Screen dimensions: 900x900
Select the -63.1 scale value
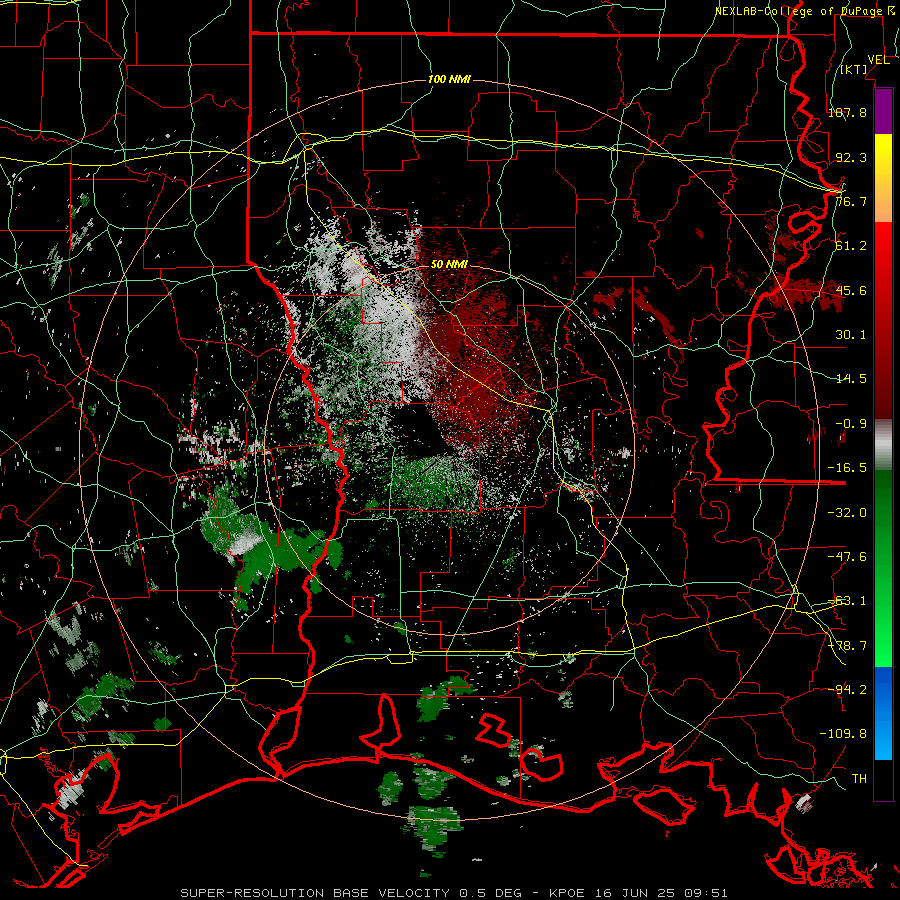tap(847, 601)
